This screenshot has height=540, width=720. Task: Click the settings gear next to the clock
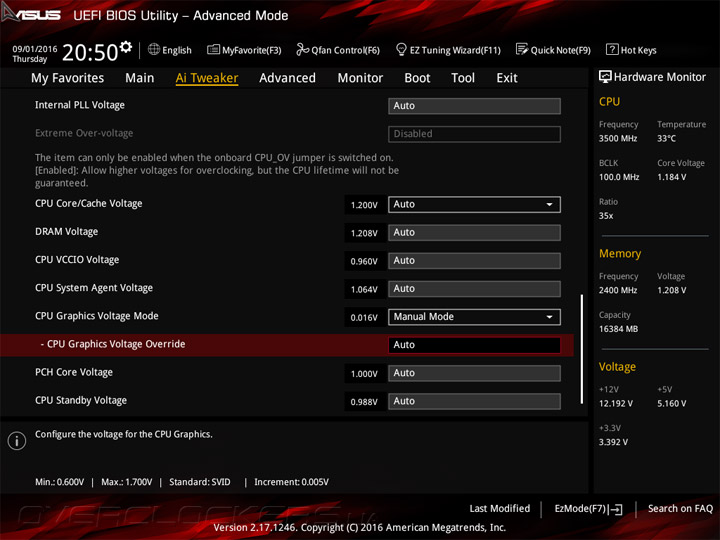(126, 47)
